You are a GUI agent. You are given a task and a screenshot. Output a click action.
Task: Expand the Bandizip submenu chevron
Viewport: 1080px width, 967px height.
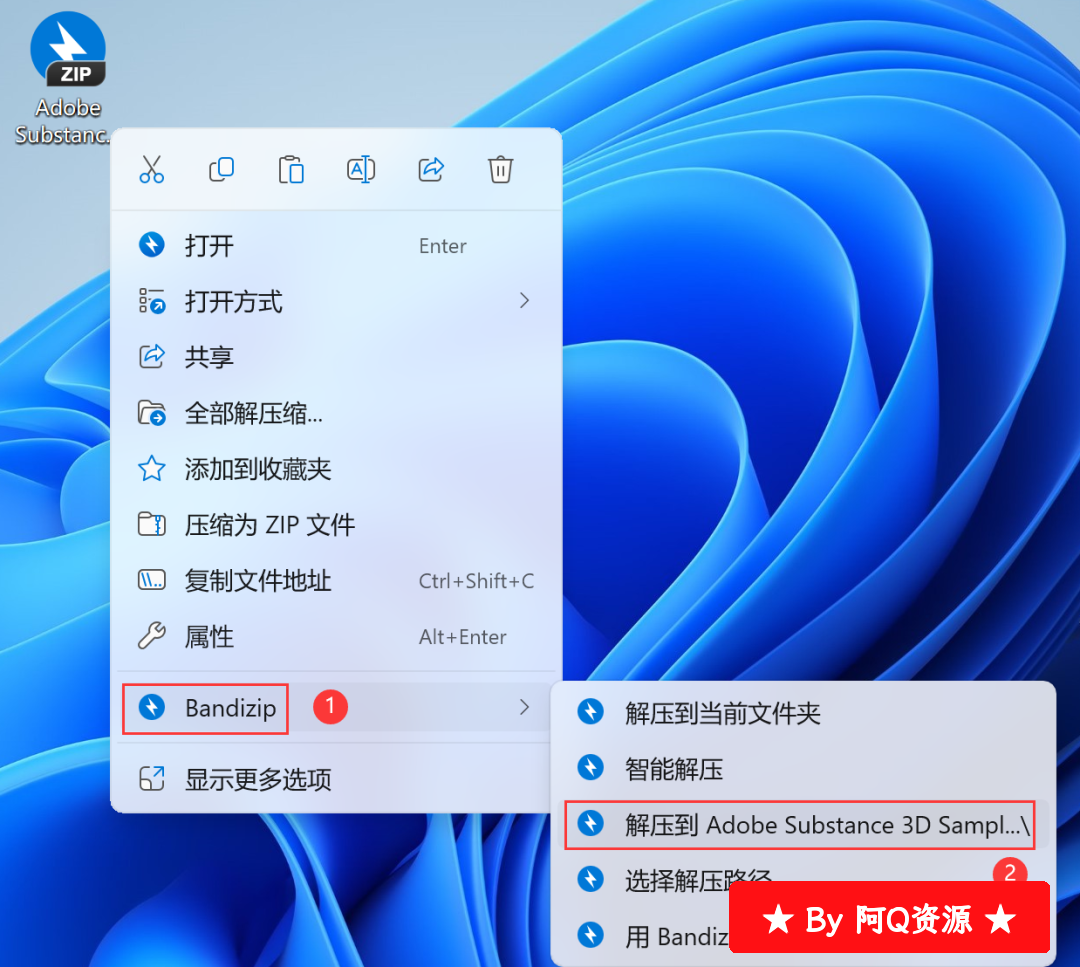pos(524,708)
